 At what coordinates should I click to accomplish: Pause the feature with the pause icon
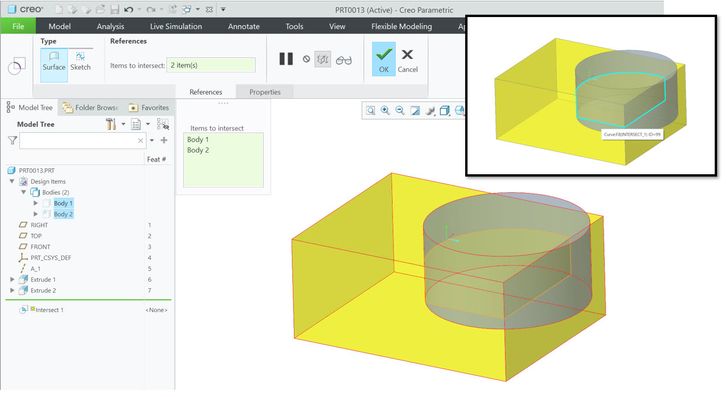pos(286,59)
